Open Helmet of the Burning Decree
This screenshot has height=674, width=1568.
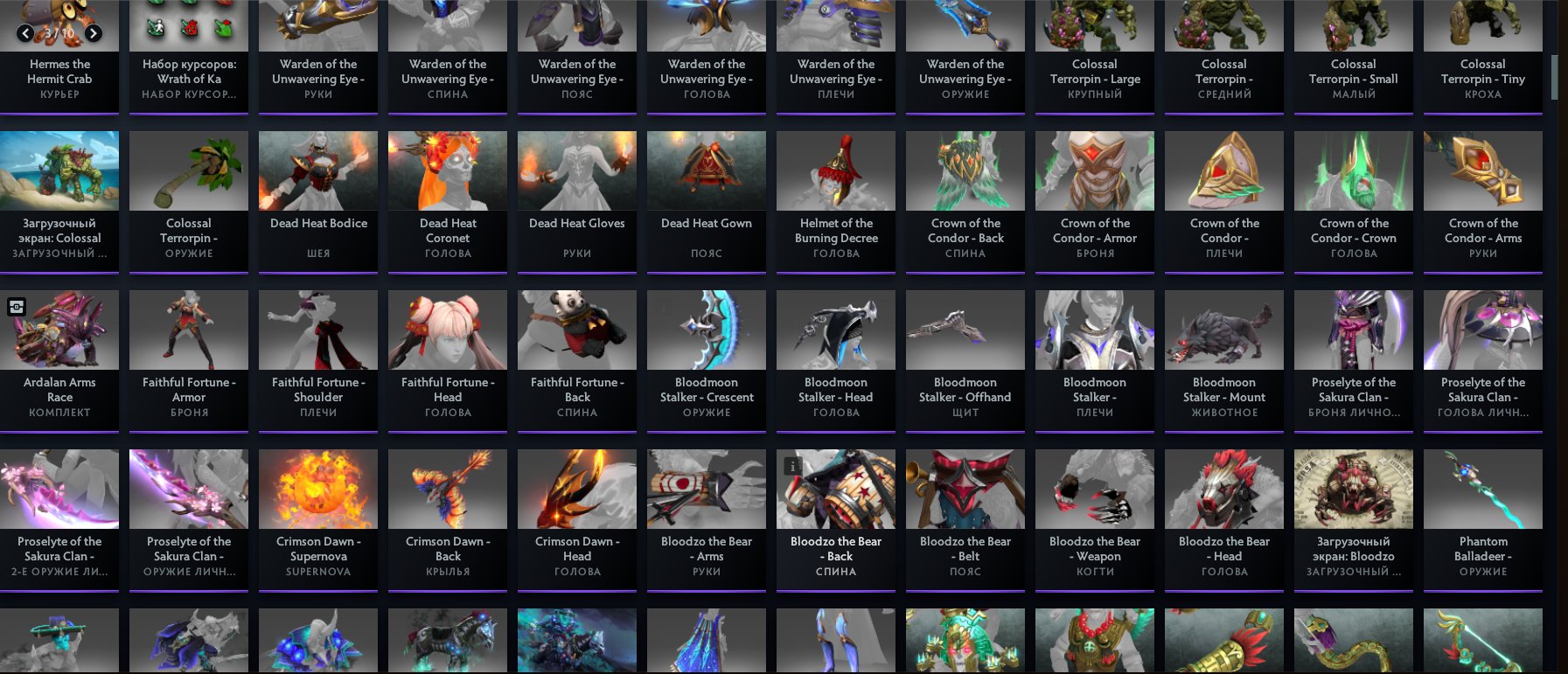[x=836, y=202]
